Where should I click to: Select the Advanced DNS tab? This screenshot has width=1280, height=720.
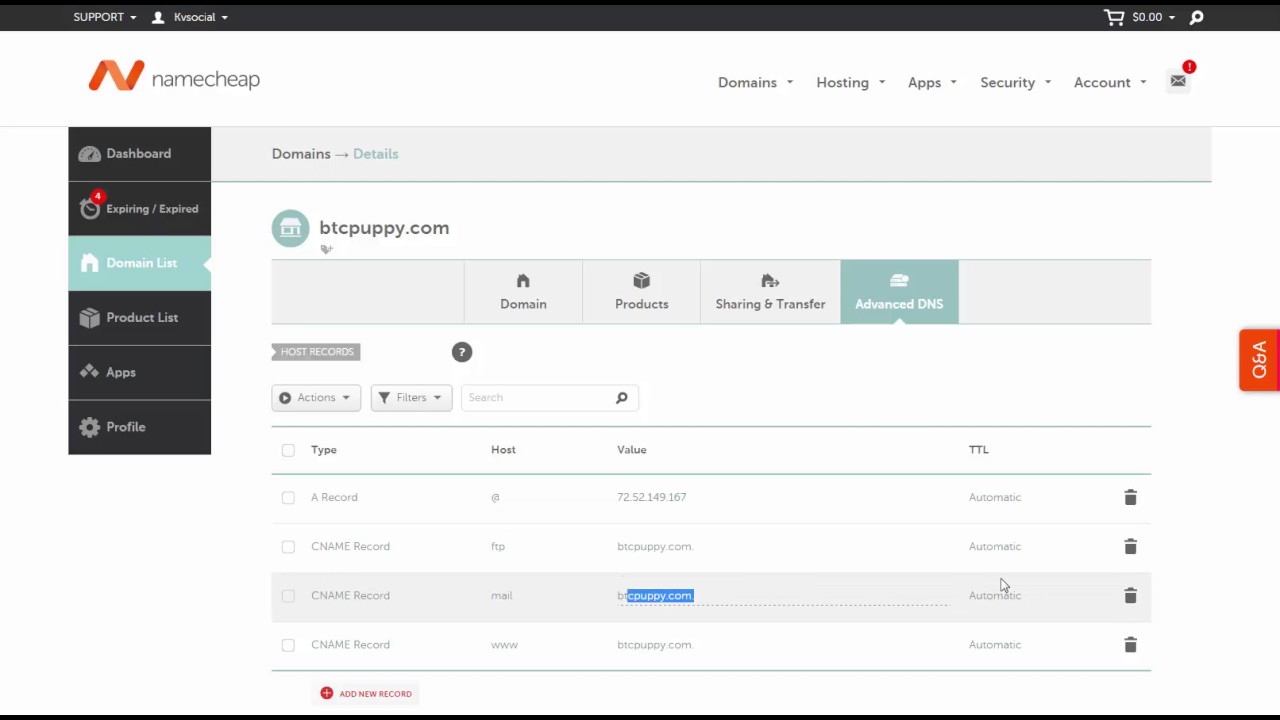(x=899, y=291)
